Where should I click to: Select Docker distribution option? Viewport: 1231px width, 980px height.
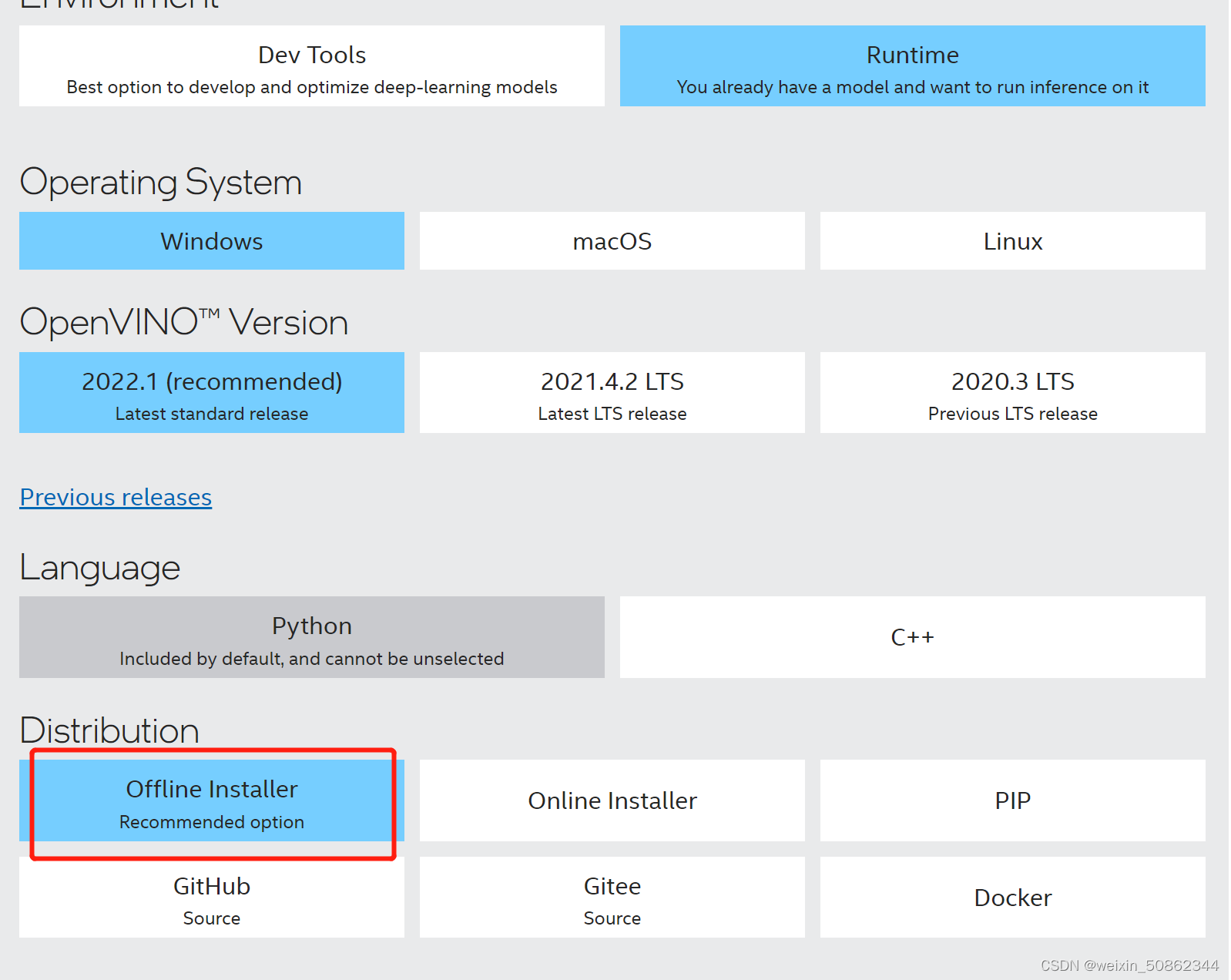(x=1013, y=898)
